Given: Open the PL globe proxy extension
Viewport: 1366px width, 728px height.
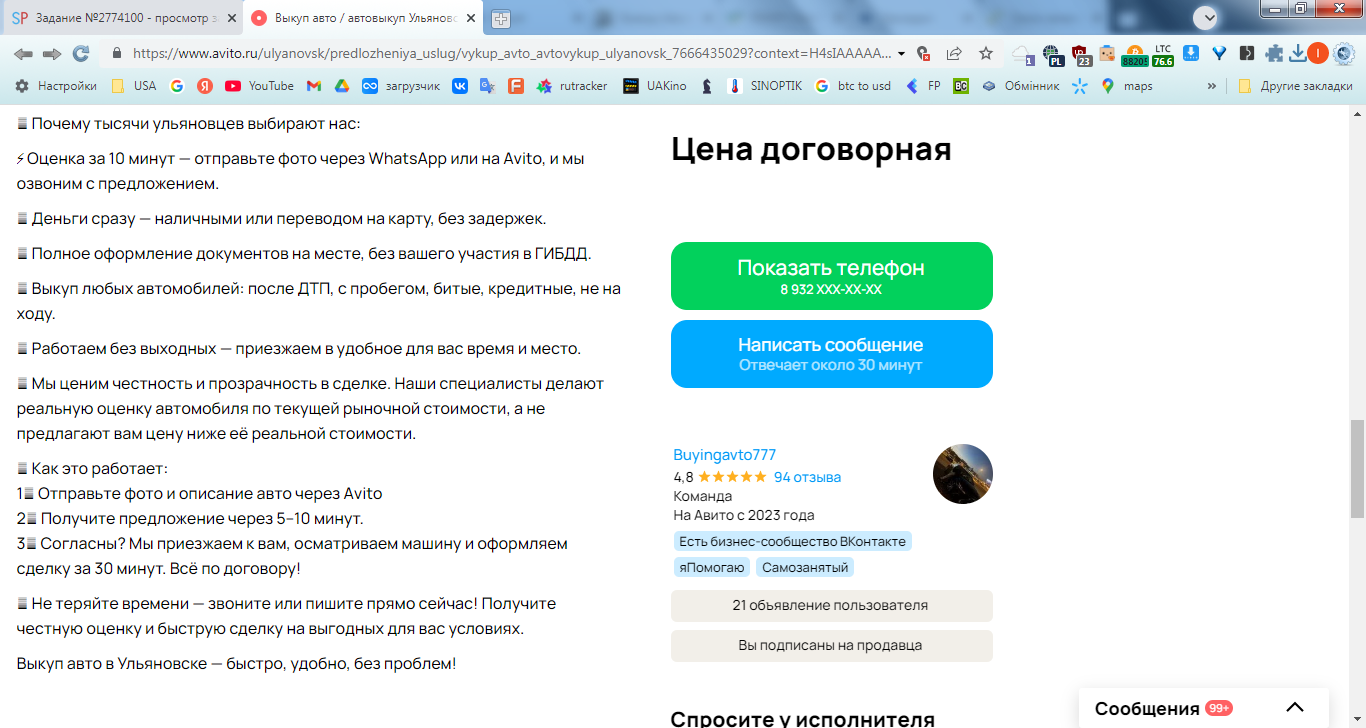Looking at the screenshot, I should click(x=1052, y=55).
